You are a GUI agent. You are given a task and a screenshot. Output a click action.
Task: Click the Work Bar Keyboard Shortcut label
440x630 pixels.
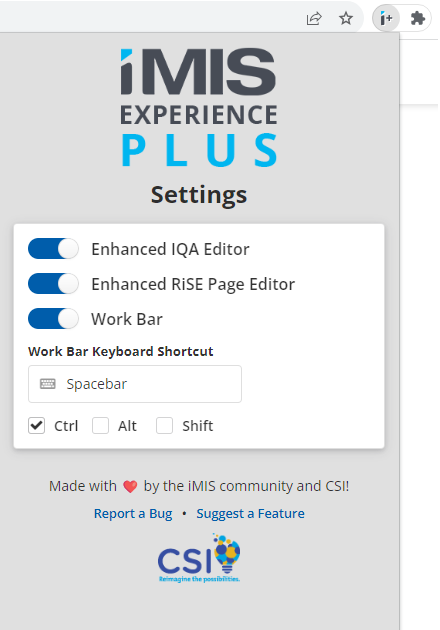click(121, 351)
